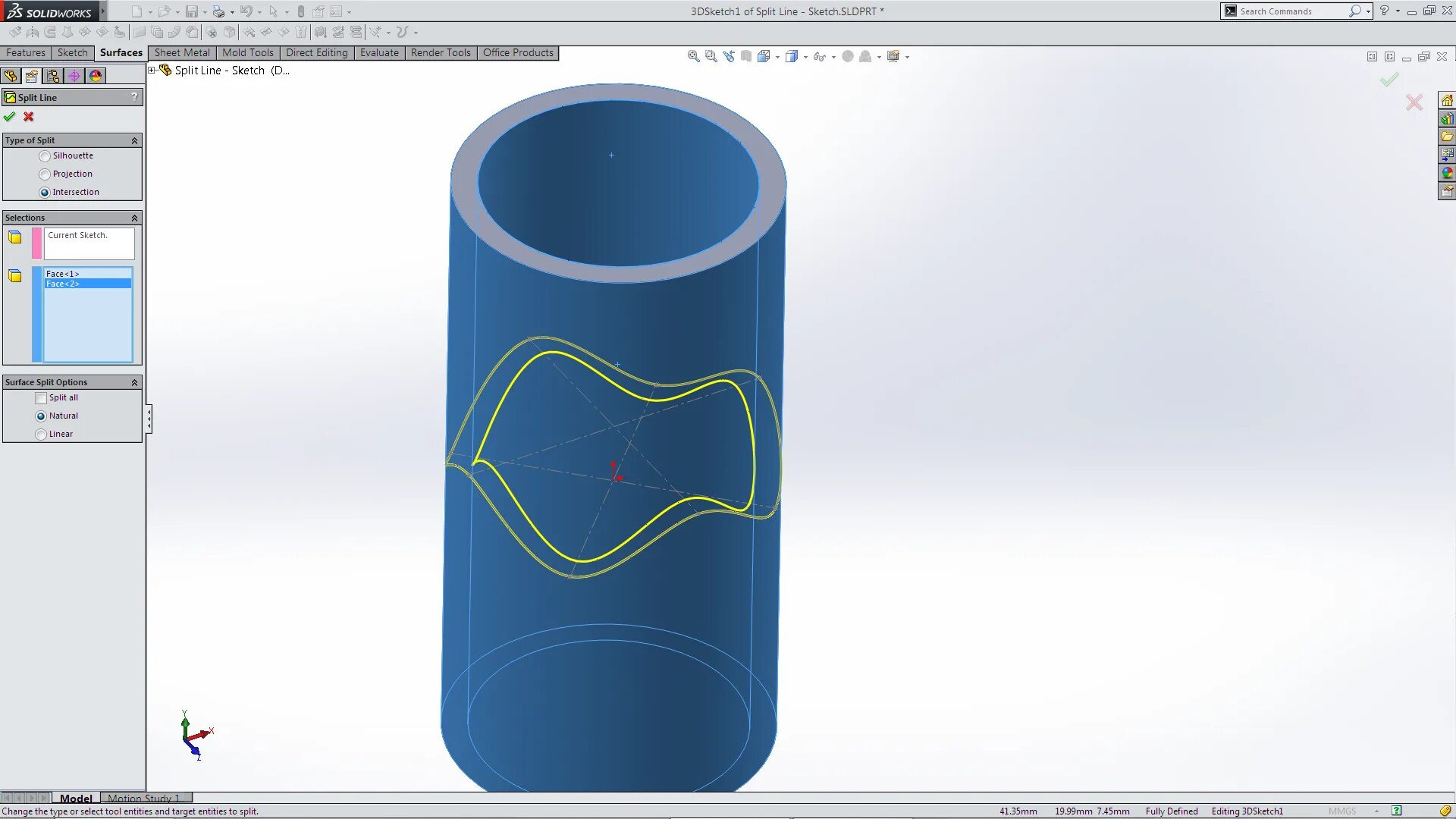This screenshot has height=819, width=1456.
Task: Activate the Zoom to Fit tool
Action: [x=692, y=56]
